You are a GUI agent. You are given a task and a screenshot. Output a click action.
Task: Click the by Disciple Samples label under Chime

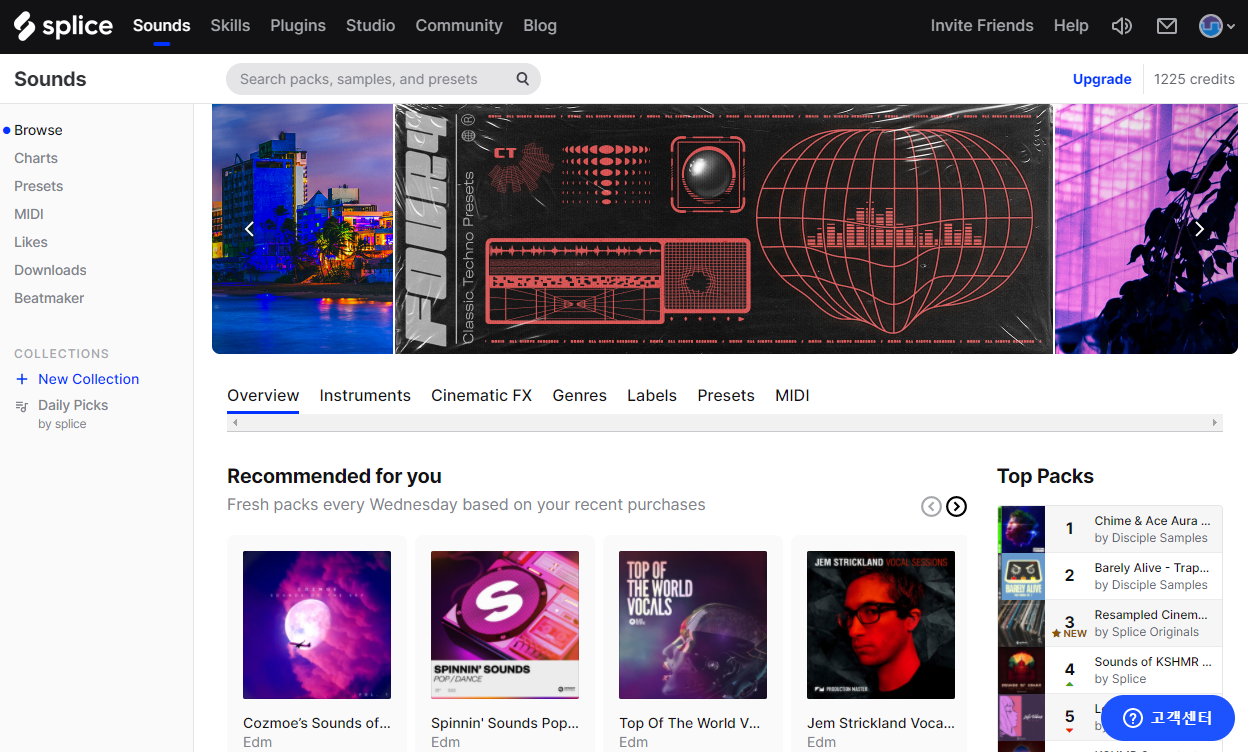[1151, 538]
